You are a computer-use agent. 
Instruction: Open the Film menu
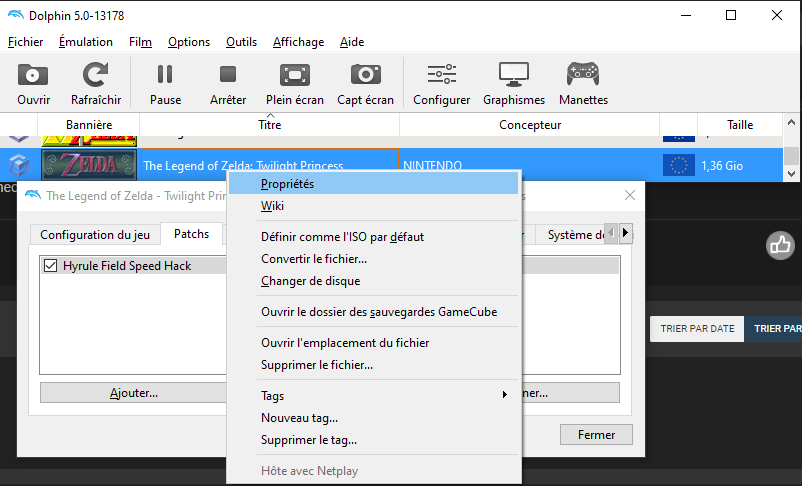point(140,42)
